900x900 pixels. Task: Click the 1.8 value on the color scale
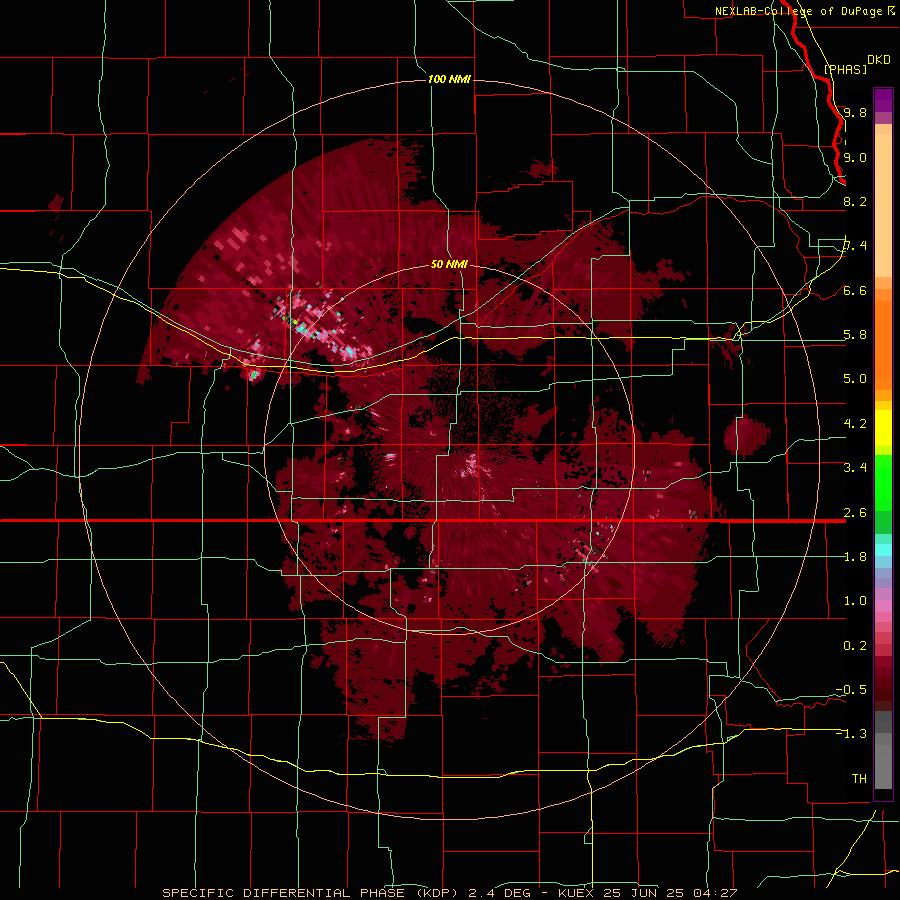pyautogui.click(x=855, y=557)
